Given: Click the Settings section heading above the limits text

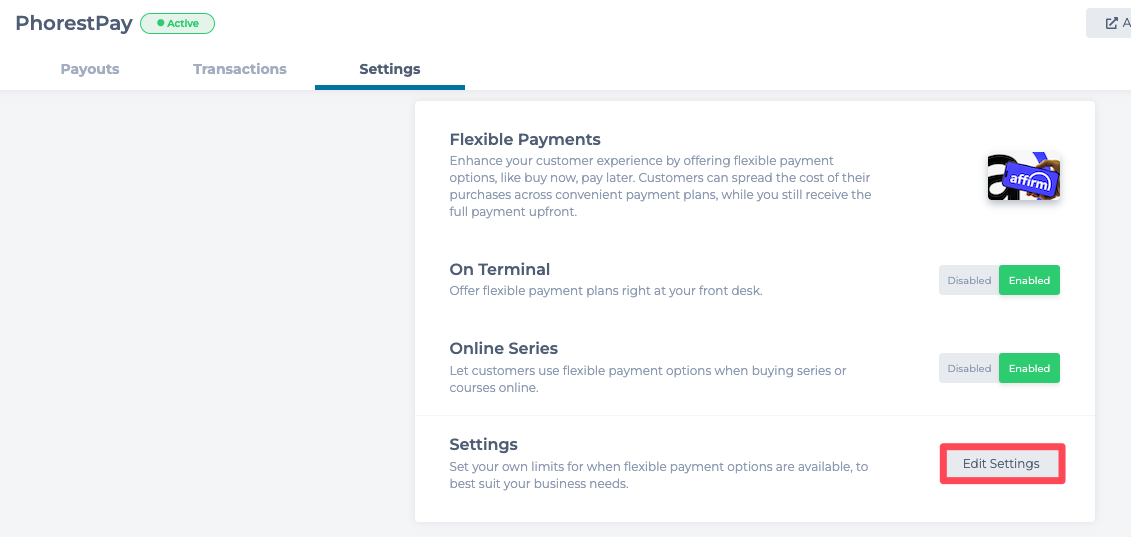Looking at the screenshot, I should click(484, 444).
